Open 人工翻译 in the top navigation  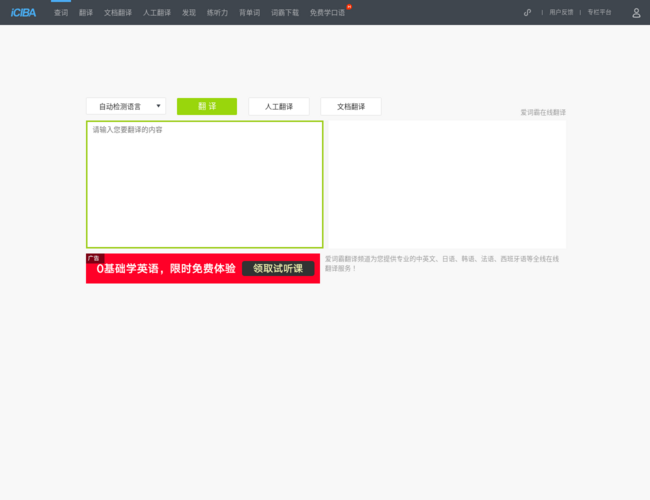click(x=157, y=13)
